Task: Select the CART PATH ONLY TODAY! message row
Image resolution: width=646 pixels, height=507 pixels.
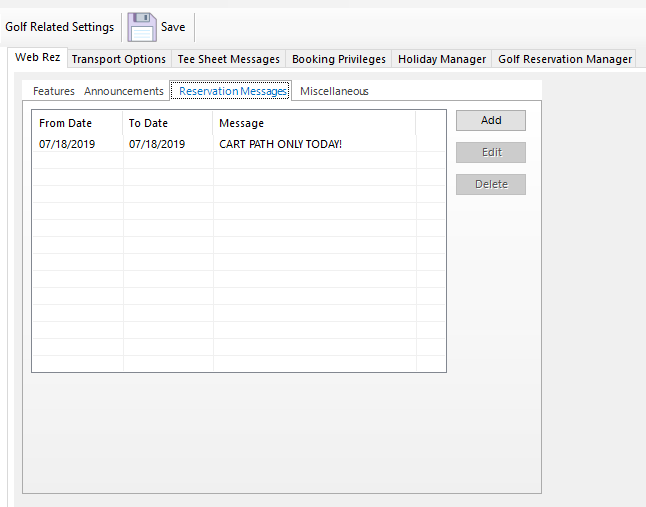Action: [280, 144]
